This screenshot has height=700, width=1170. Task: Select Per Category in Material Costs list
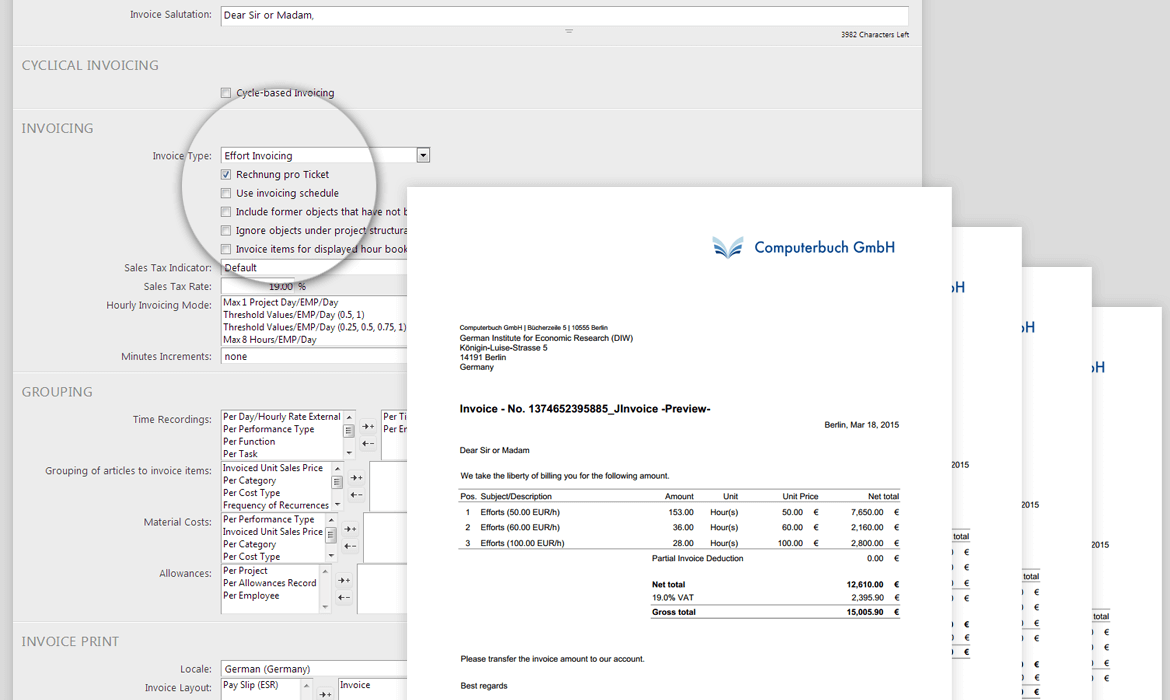pos(249,544)
